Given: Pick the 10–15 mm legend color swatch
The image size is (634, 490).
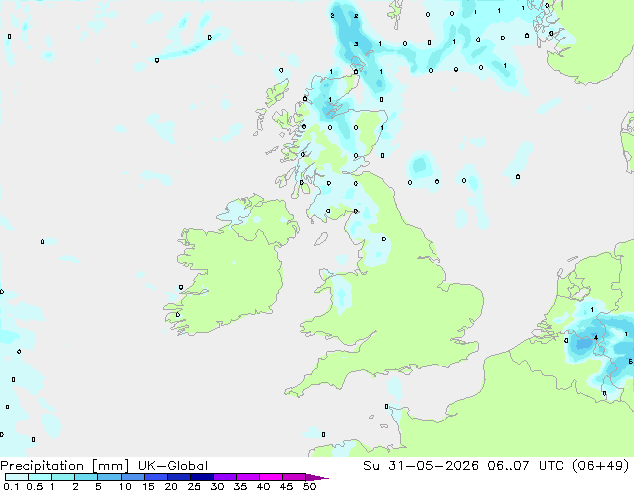Looking at the screenshot, I should pyautogui.click(x=132, y=477).
